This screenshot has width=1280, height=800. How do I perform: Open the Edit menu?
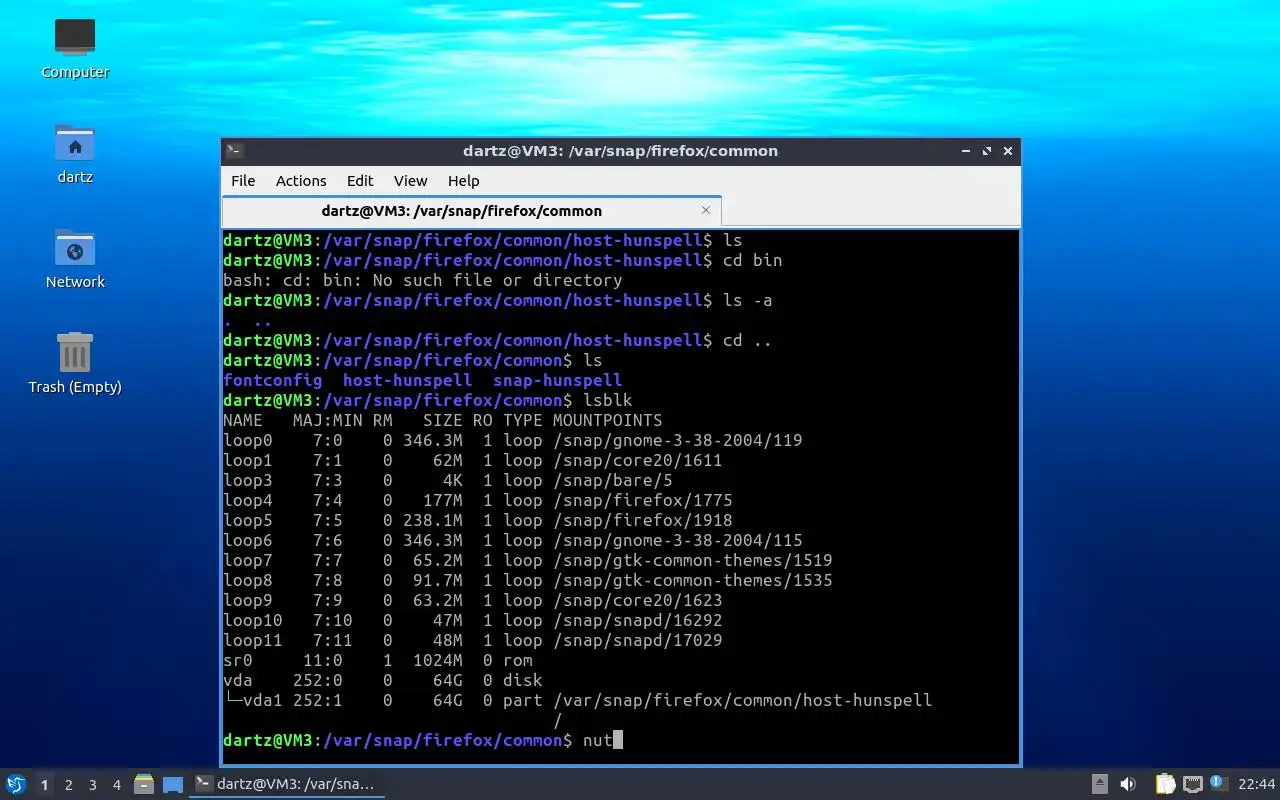(x=360, y=181)
